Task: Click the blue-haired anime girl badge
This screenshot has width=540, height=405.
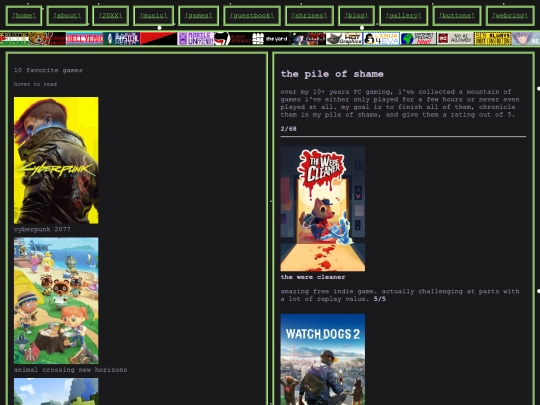Action: click(x=526, y=39)
